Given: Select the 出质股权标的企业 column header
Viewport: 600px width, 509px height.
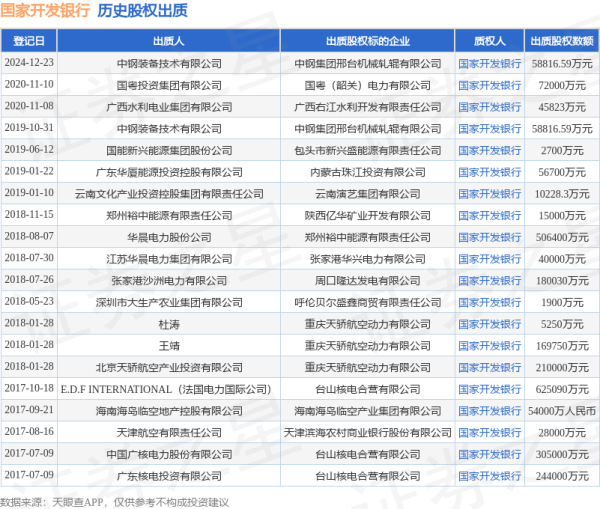Looking at the screenshot, I should pos(368,41).
